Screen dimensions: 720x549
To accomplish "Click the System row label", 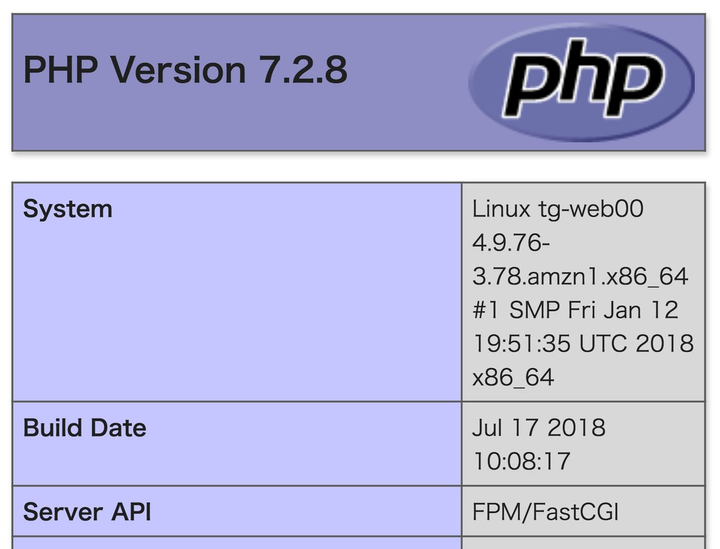I will point(68,209).
